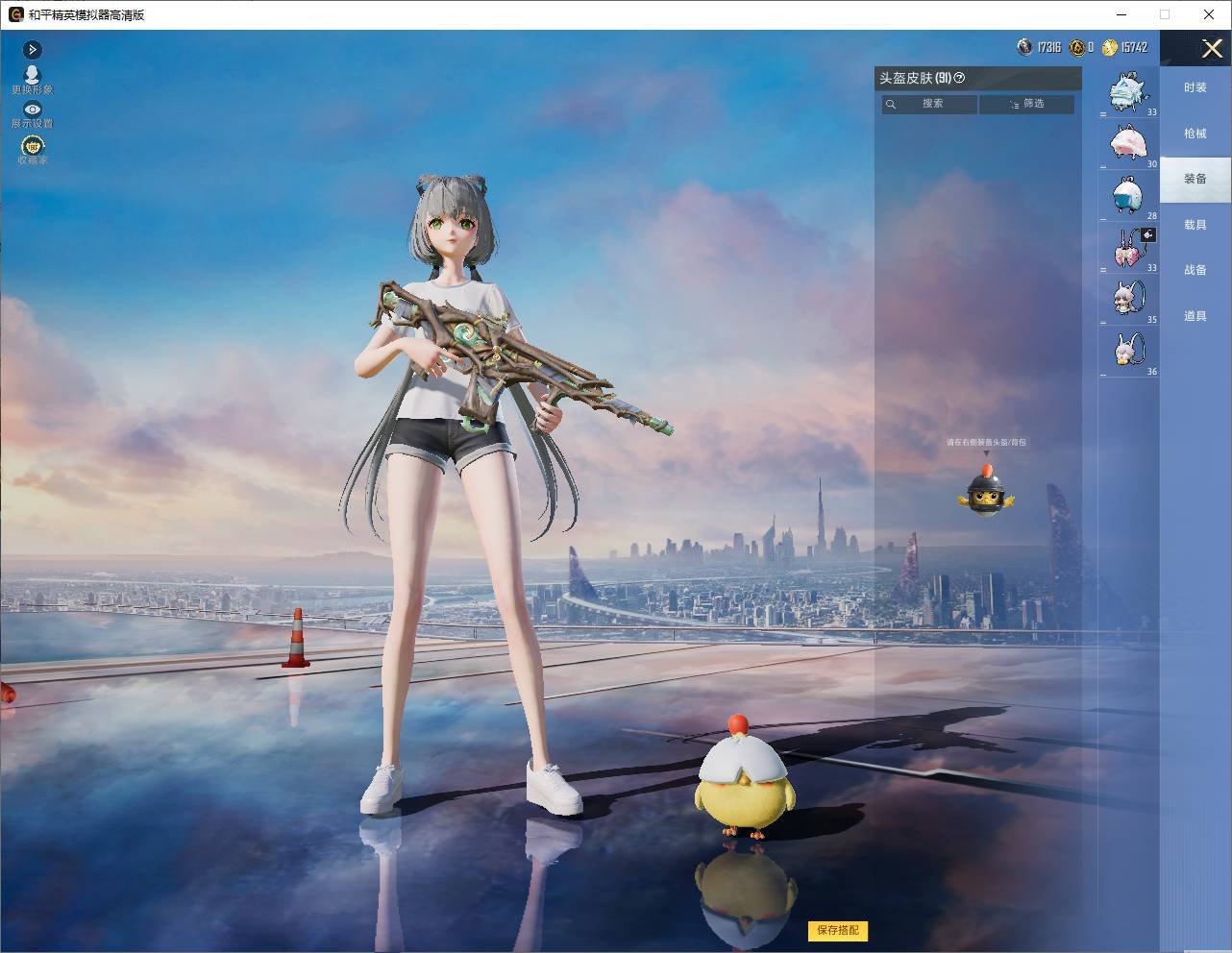Viewport: 1232px width, 953px height.
Task: Open 更换形象 change appearance icon
Action: [32, 80]
